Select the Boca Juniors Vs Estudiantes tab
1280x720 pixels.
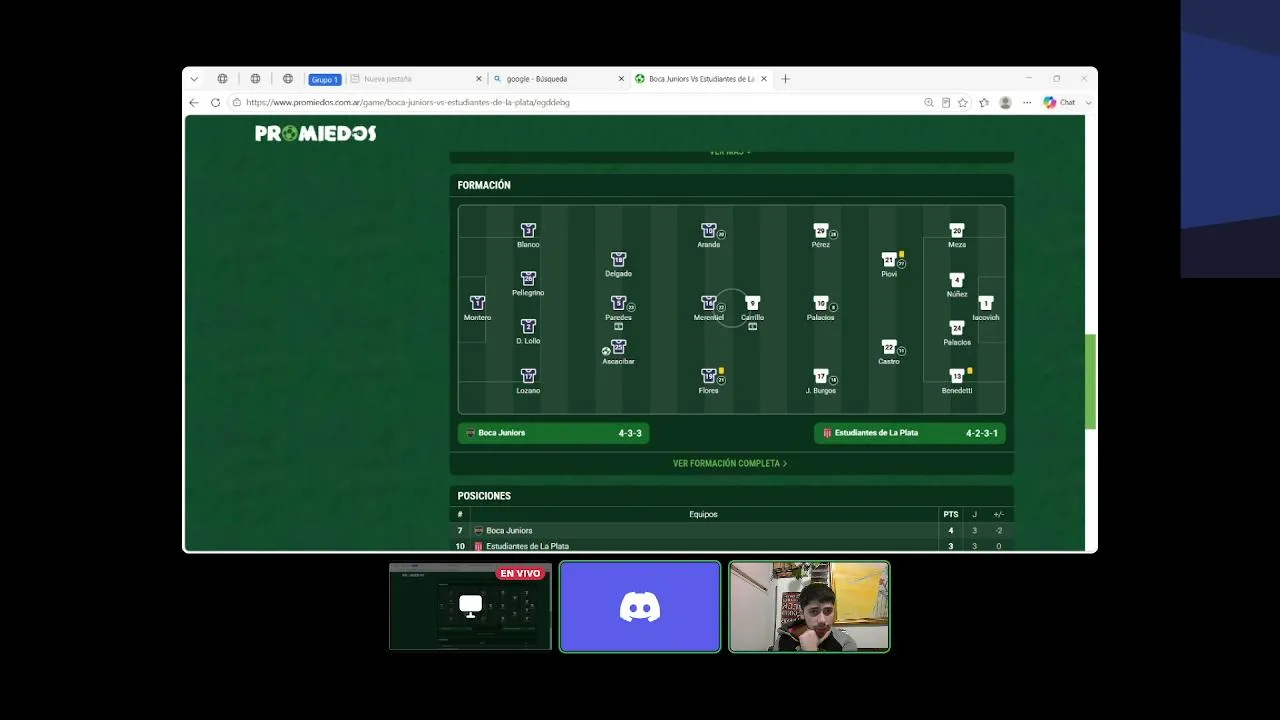click(702, 79)
